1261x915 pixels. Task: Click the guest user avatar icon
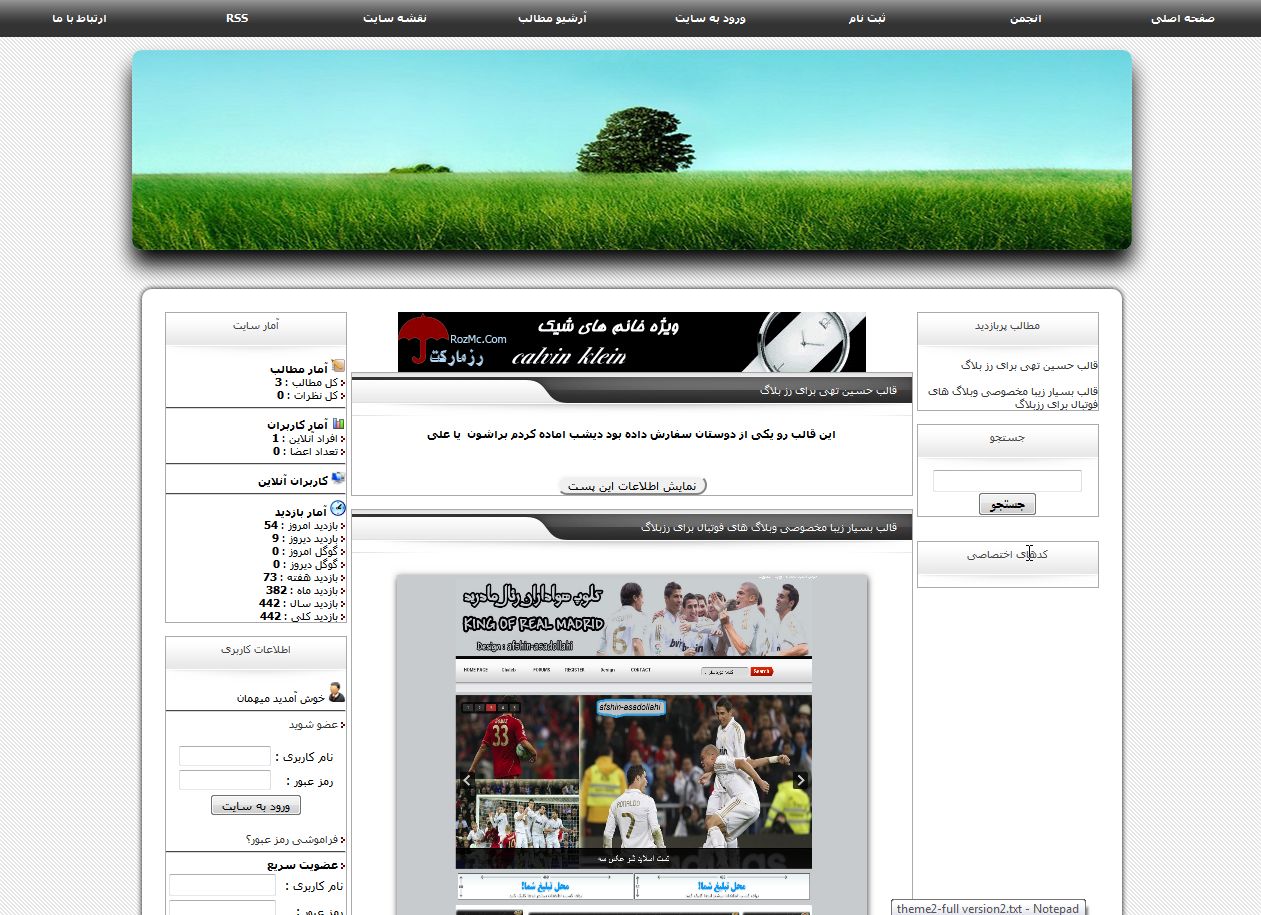click(336, 692)
